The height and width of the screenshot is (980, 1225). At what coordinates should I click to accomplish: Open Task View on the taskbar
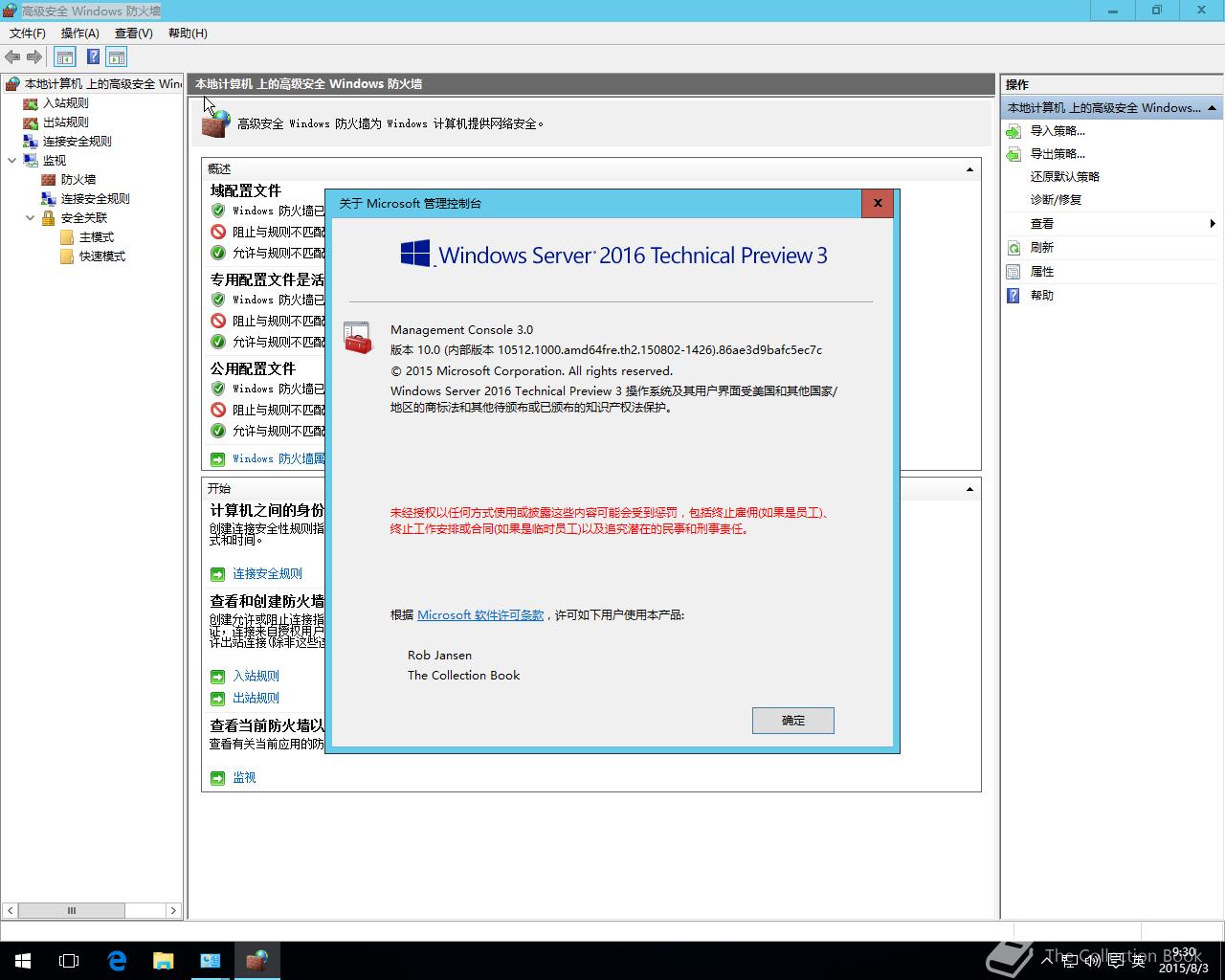click(x=69, y=961)
